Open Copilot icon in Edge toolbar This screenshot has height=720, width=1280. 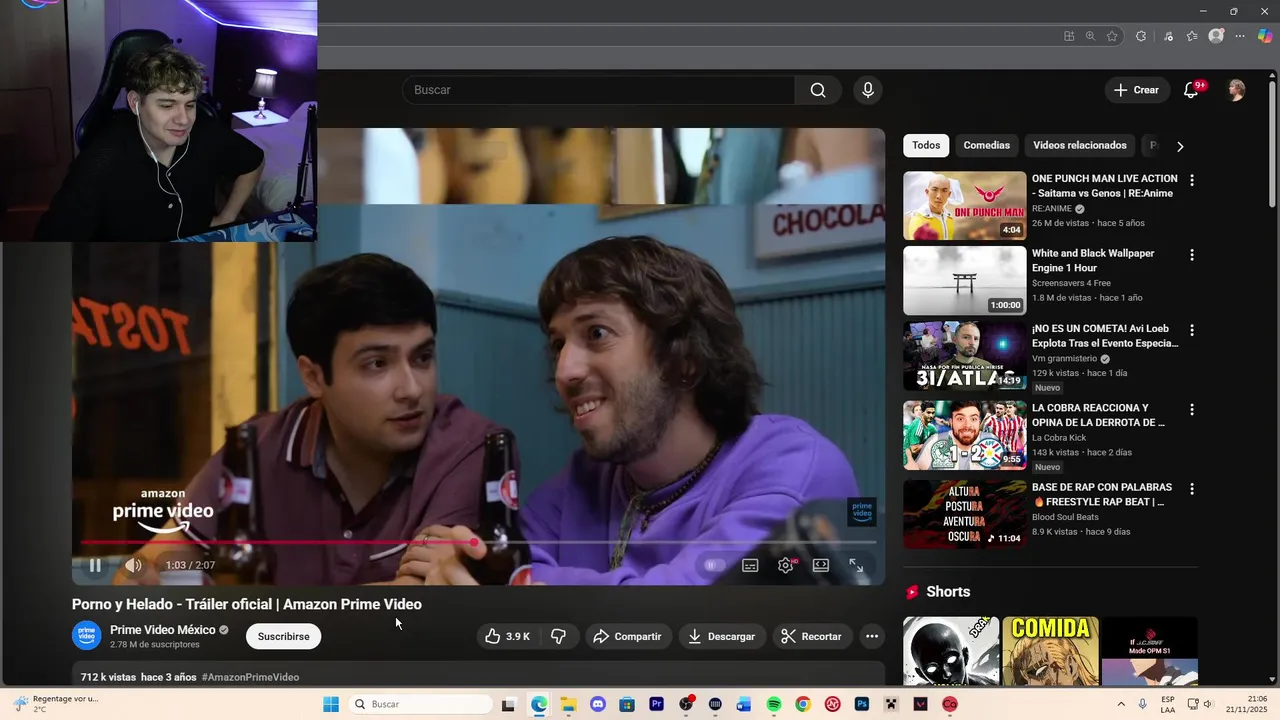click(x=1265, y=36)
